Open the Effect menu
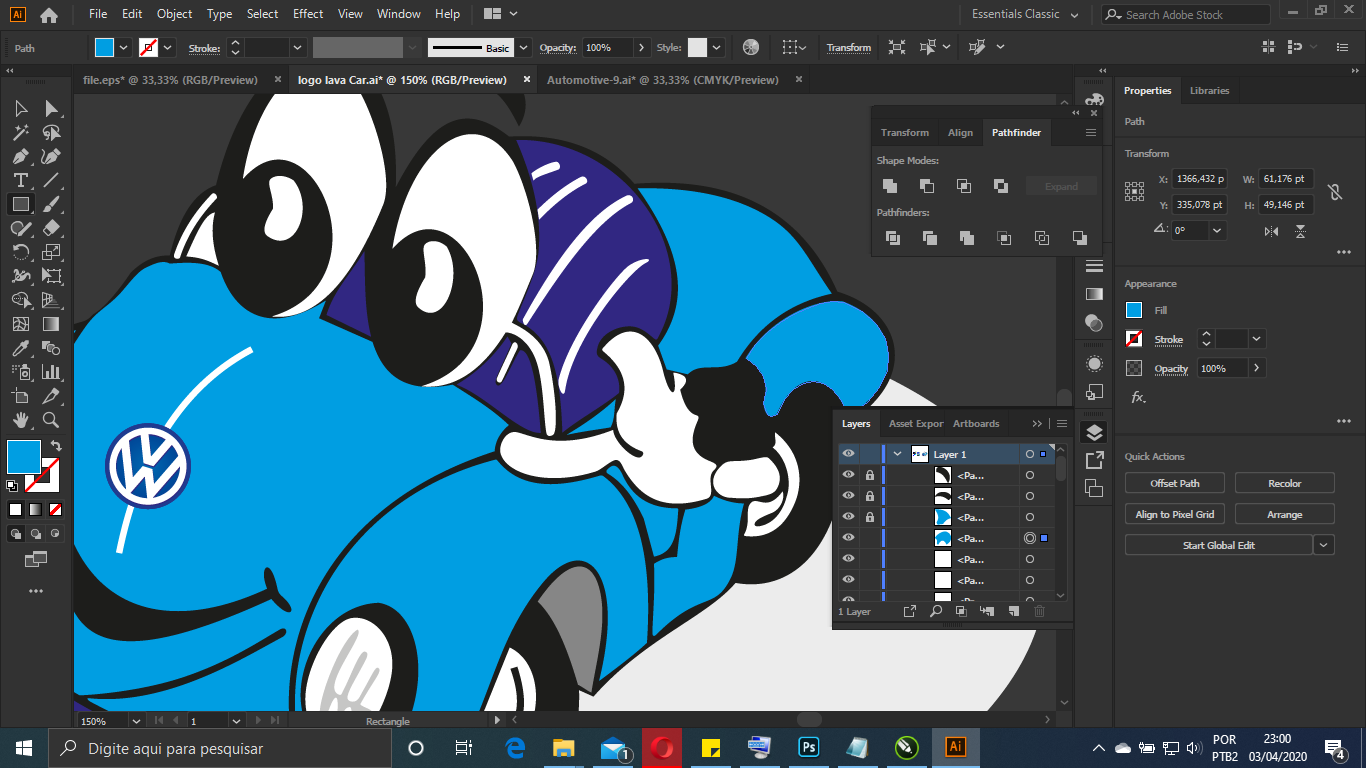This screenshot has width=1366, height=768. coord(308,14)
